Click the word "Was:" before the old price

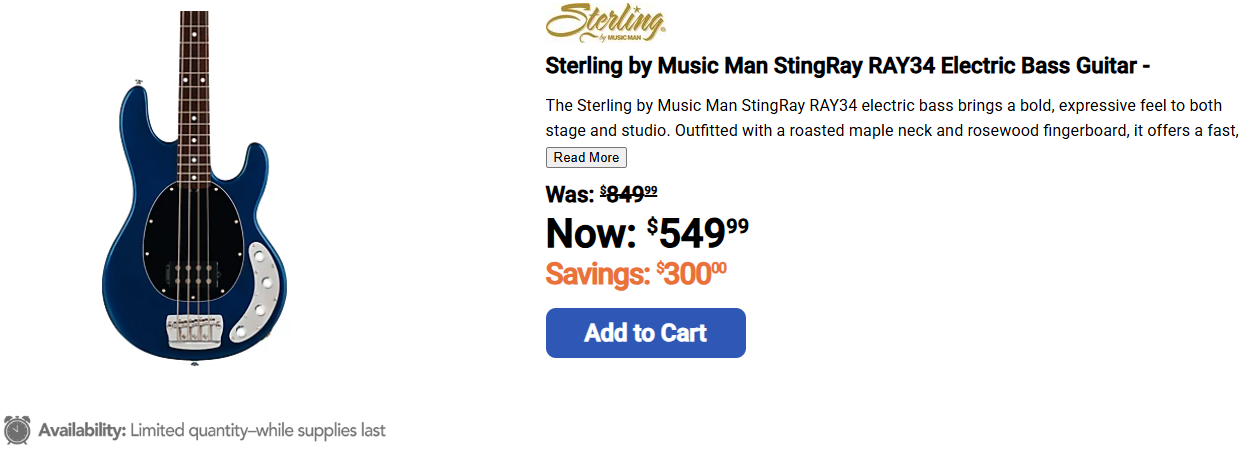click(570, 194)
